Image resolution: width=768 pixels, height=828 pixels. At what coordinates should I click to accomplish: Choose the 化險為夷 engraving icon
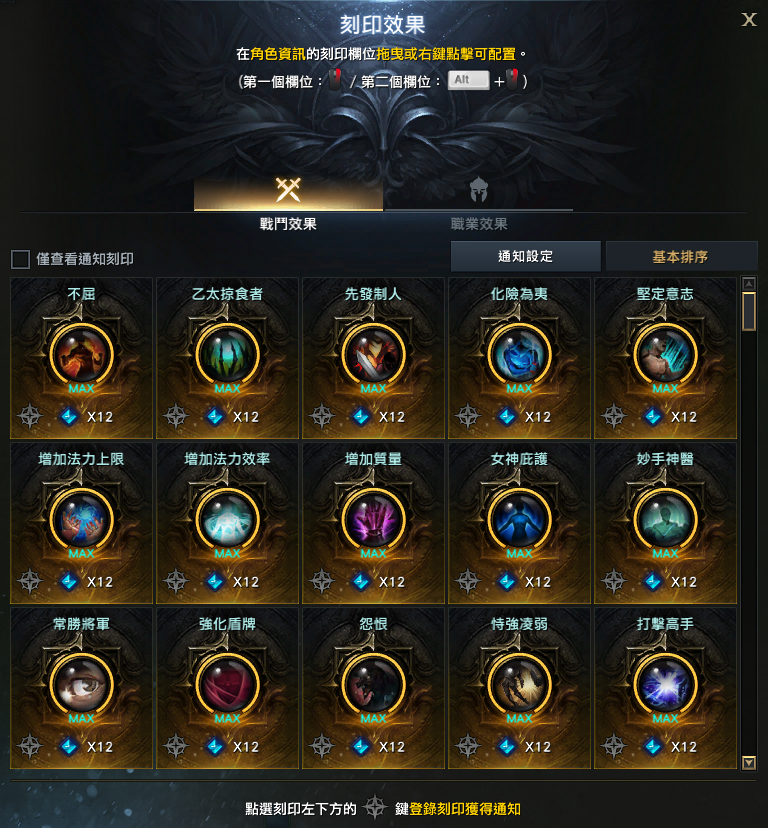[x=519, y=354]
